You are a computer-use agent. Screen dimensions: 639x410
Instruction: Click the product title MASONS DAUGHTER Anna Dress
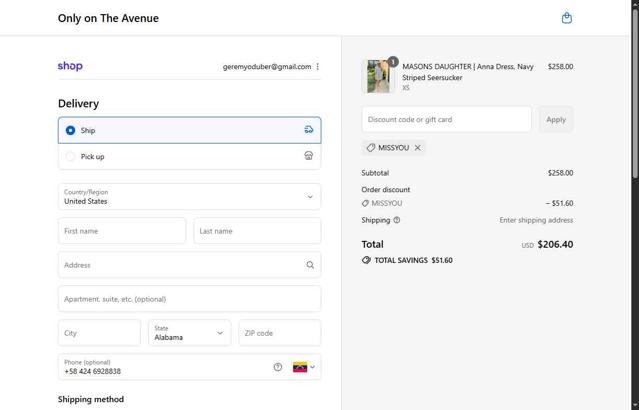tap(467, 72)
